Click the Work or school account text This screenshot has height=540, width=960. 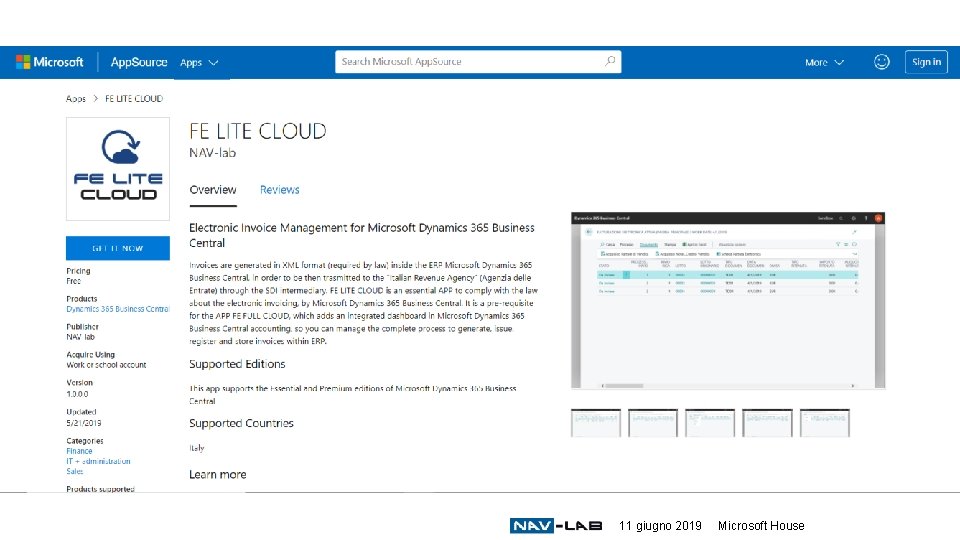(x=106, y=365)
